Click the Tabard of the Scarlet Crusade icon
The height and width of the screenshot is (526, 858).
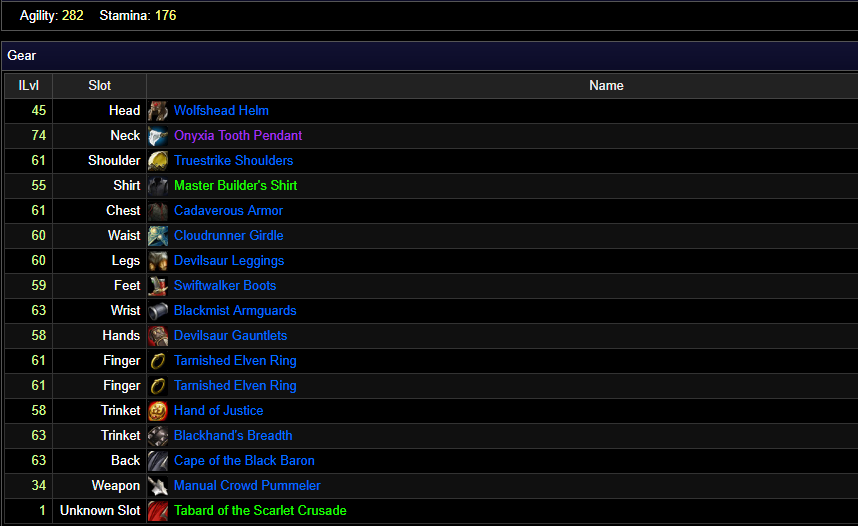coord(158,511)
